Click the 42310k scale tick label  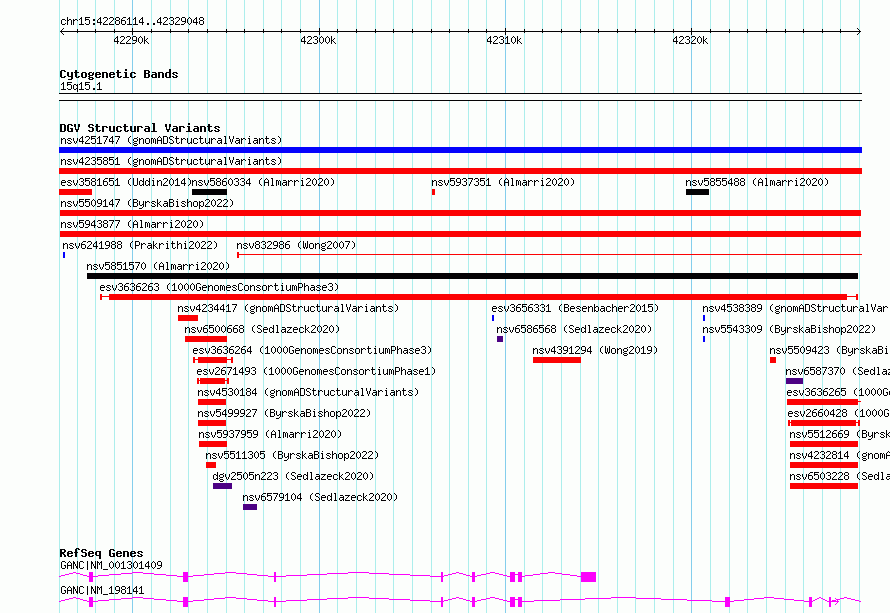504,40
